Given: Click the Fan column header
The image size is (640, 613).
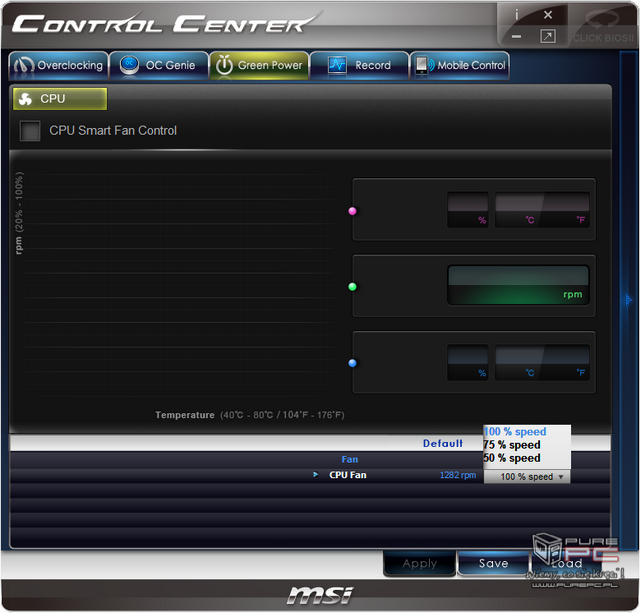Looking at the screenshot, I should [349, 460].
